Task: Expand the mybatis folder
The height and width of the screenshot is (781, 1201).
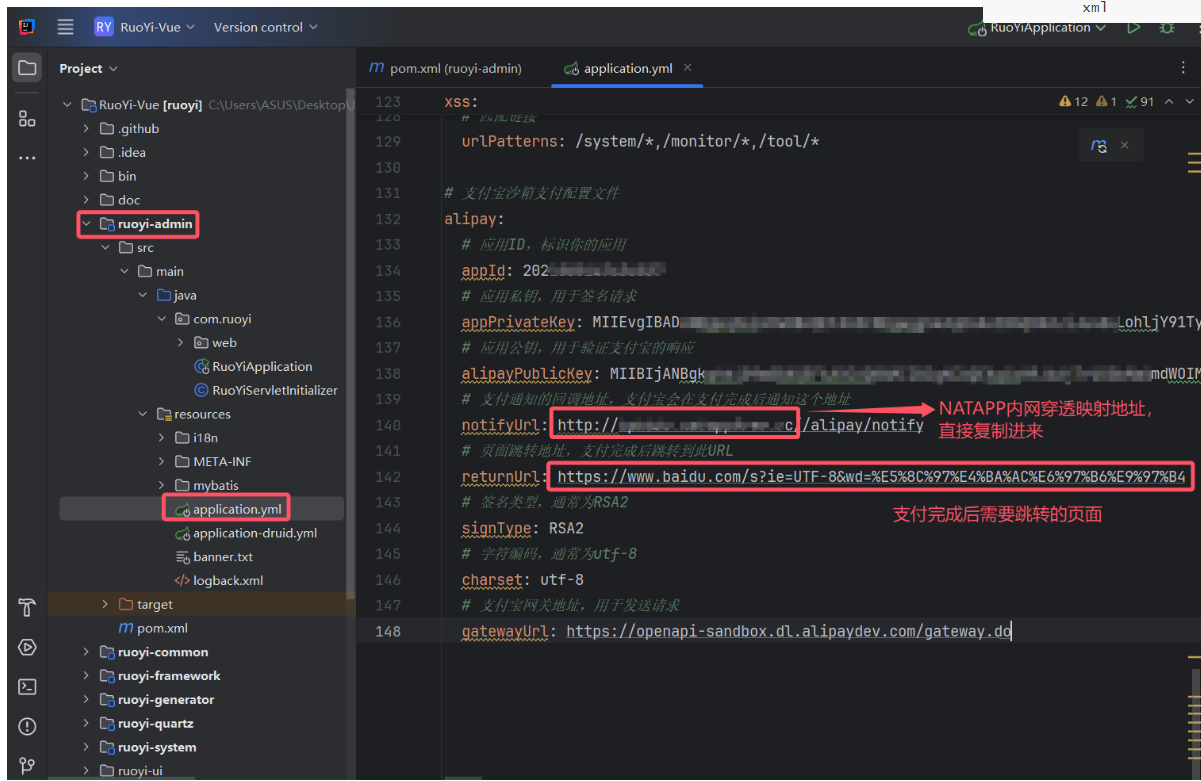Action: (162, 486)
